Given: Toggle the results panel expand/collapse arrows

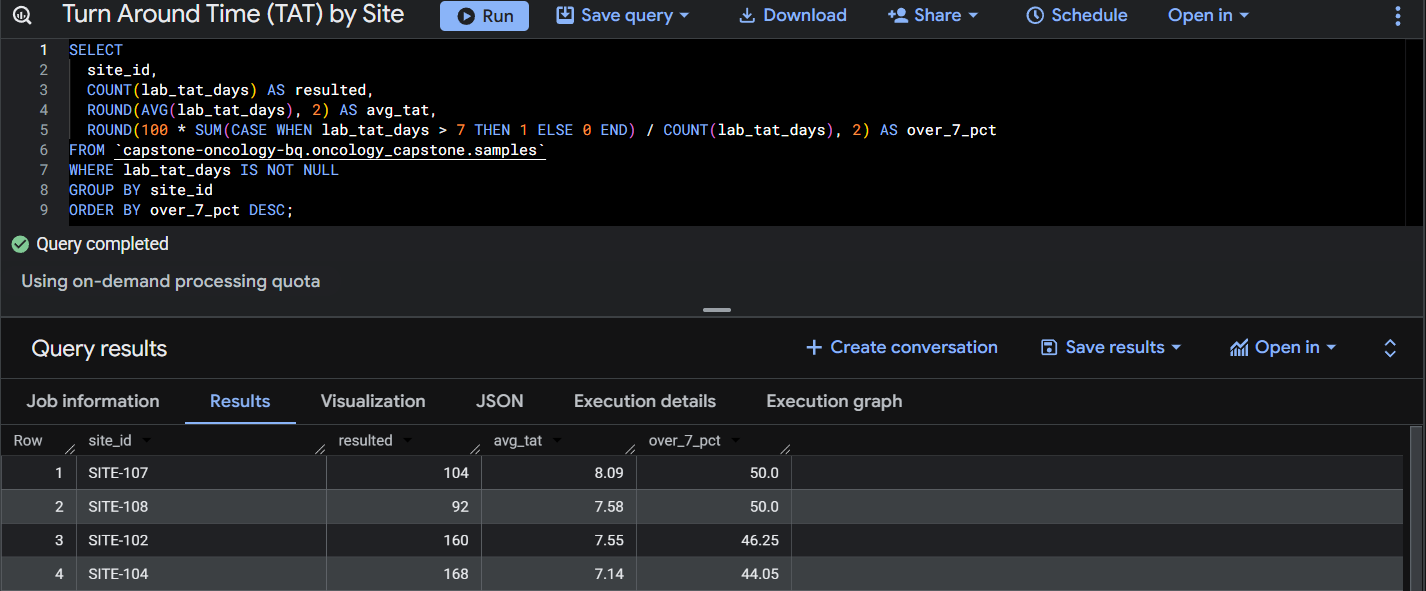Looking at the screenshot, I should click(x=1390, y=347).
